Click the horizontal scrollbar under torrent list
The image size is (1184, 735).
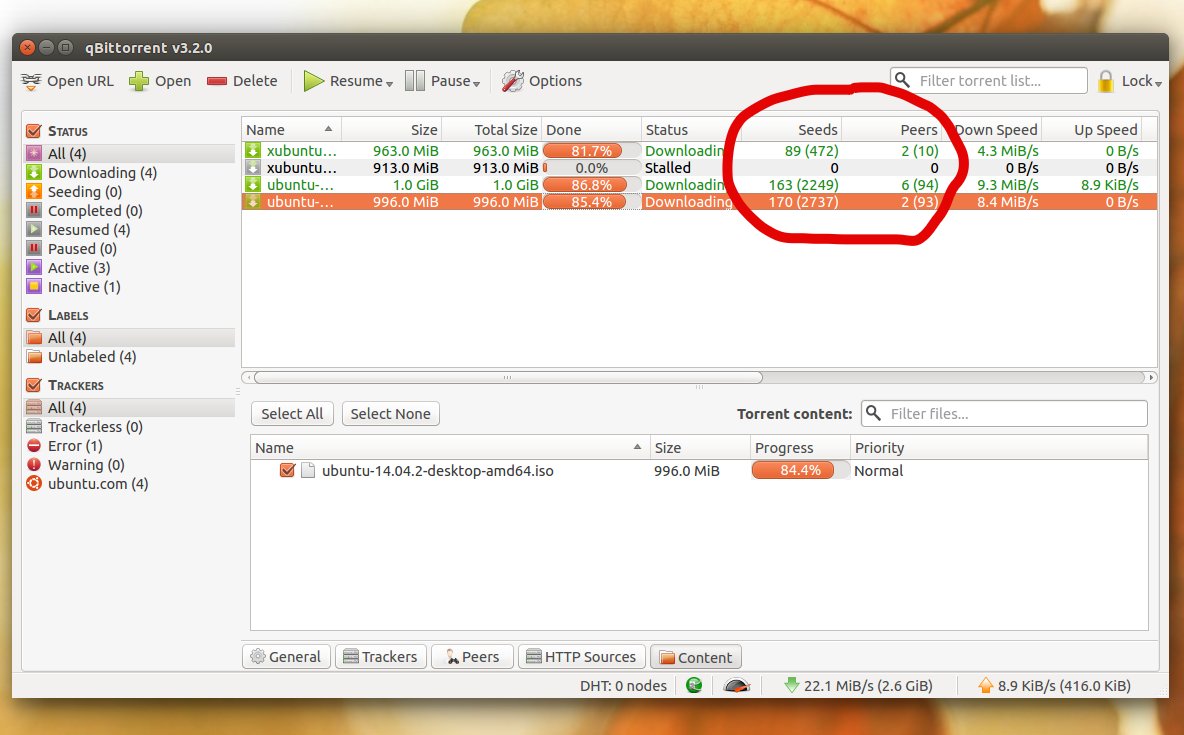tap(507, 378)
